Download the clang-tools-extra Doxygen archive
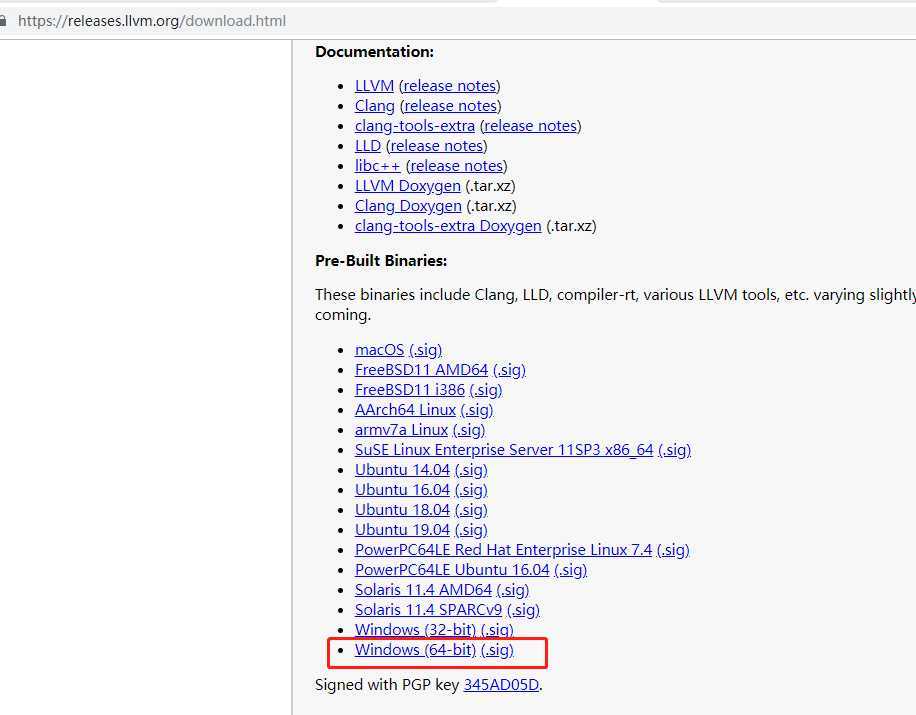This screenshot has width=916, height=715. click(x=448, y=225)
